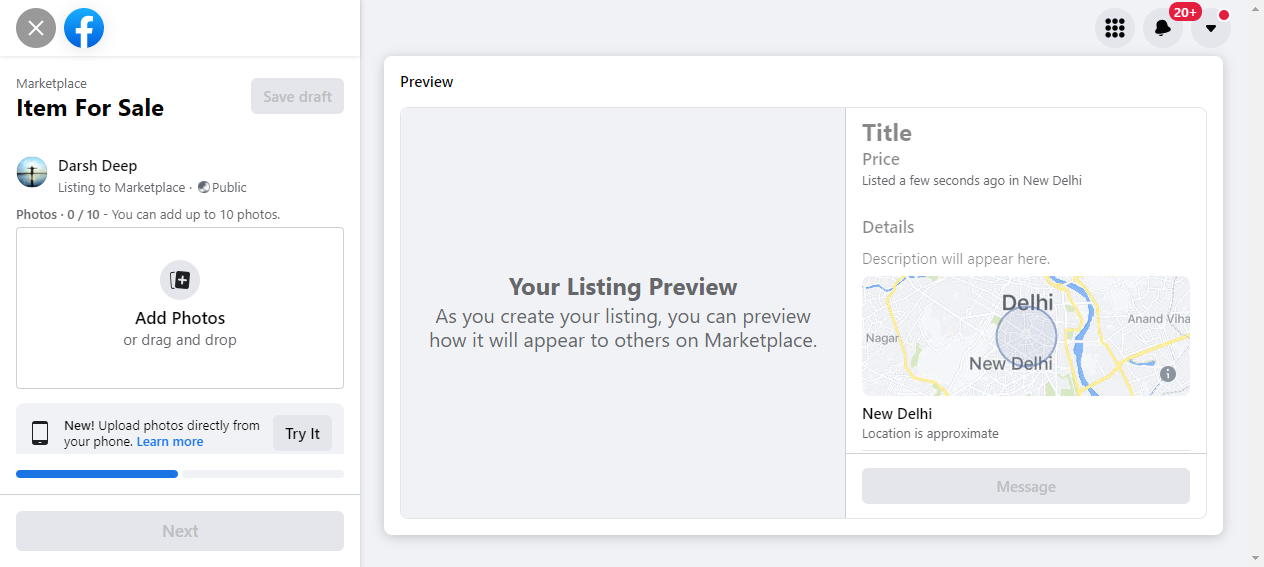Open the Learn more link
The width and height of the screenshot is (1264, 567).
(170, 442)
